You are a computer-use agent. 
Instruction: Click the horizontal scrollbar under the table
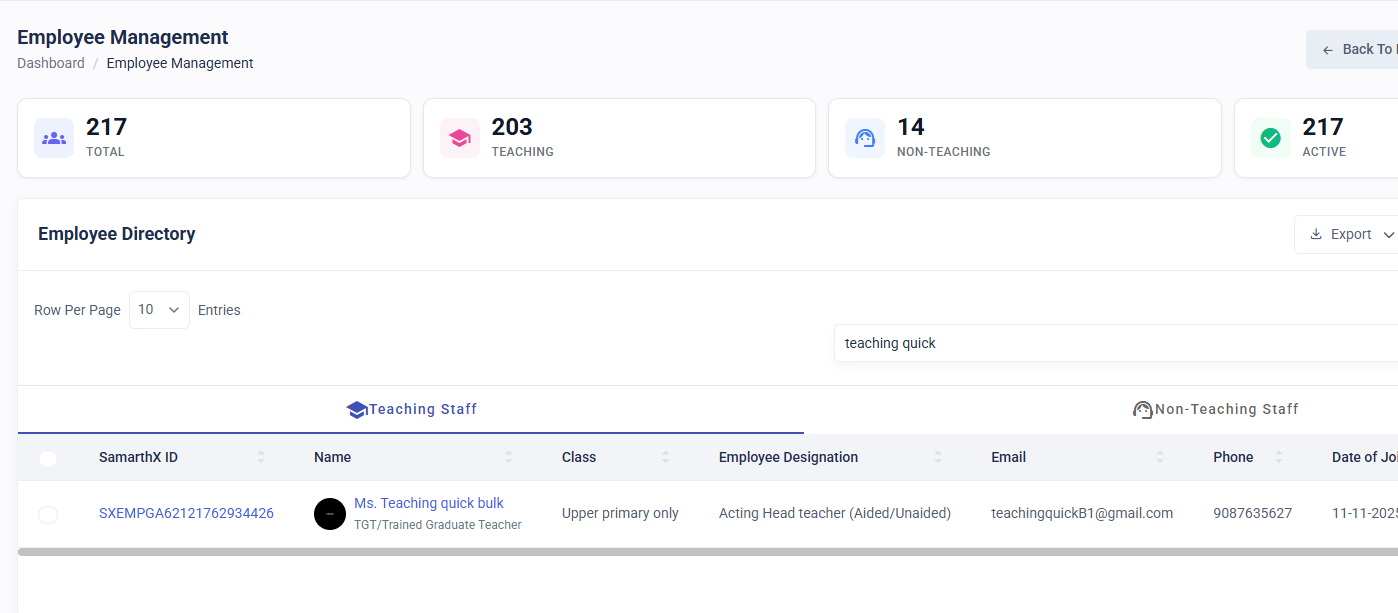(708, 551)
